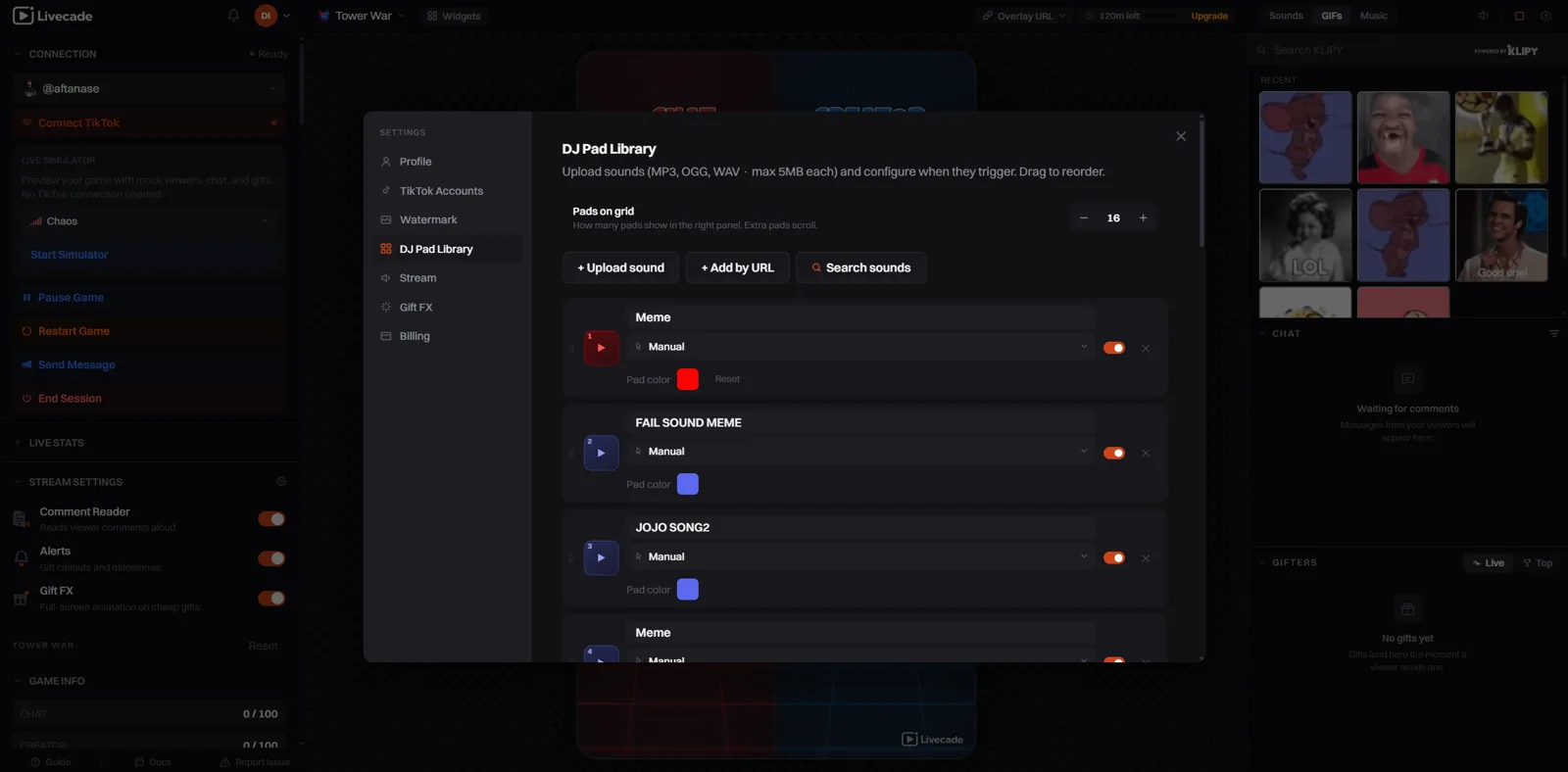The image size is (1568, 772).
Task: Open JOJO SONG2 trigger dropdown
Action: pyautogui.click(x=861, y=556)
